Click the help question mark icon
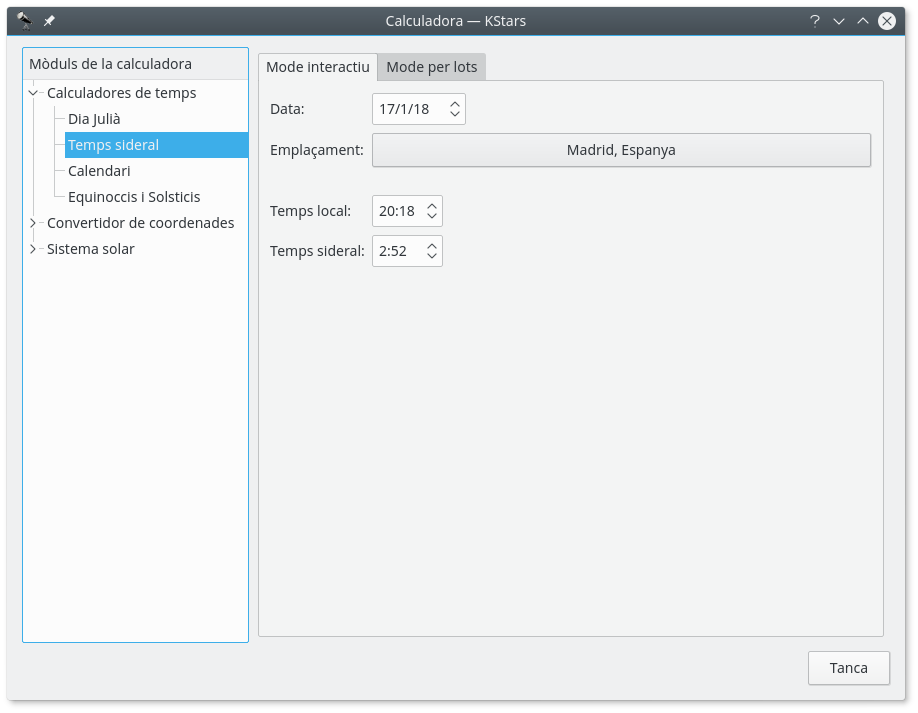Screen dimensions: 918x713 pyautogui.click(x=815, y=20)
